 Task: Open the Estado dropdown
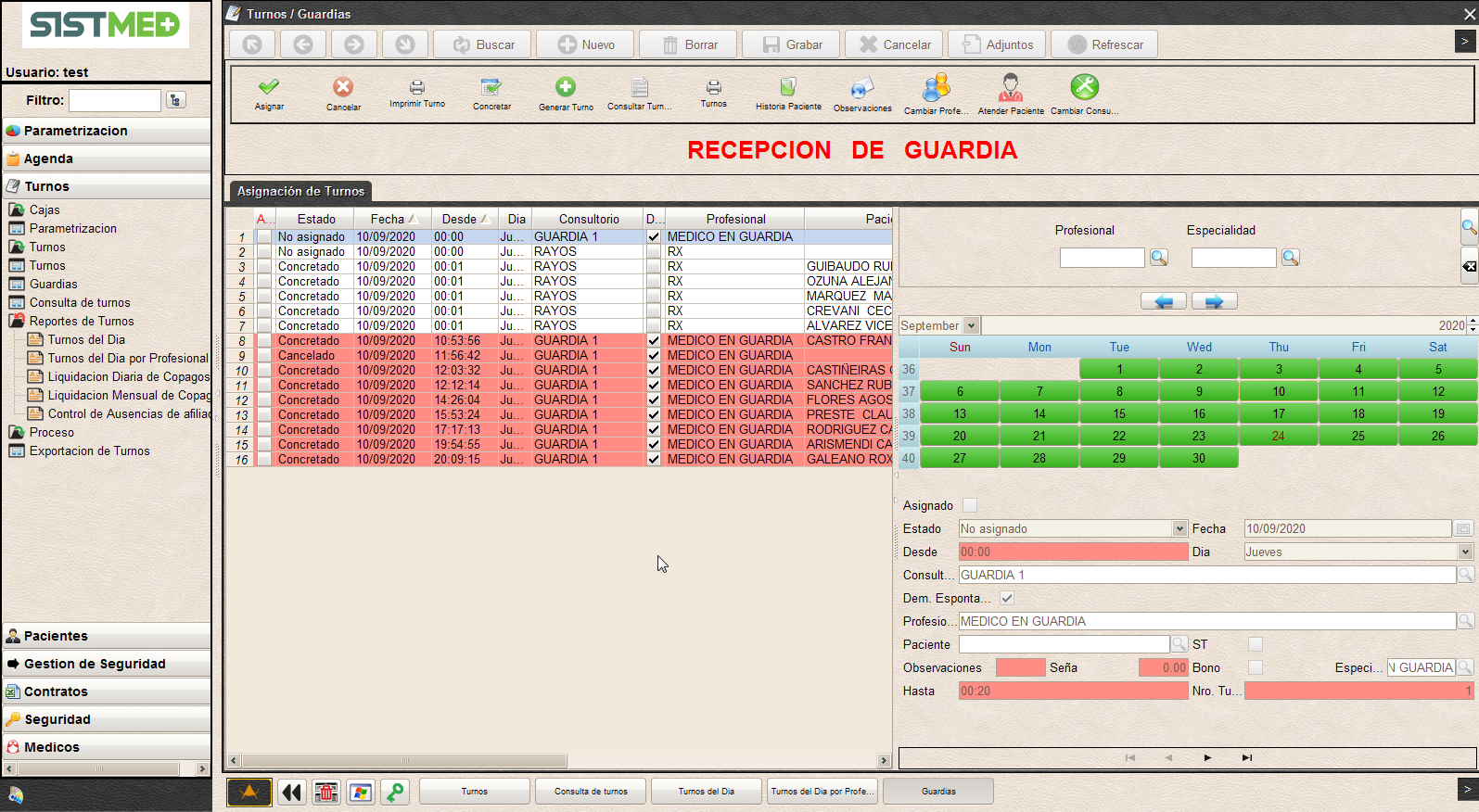(1179, 528)
